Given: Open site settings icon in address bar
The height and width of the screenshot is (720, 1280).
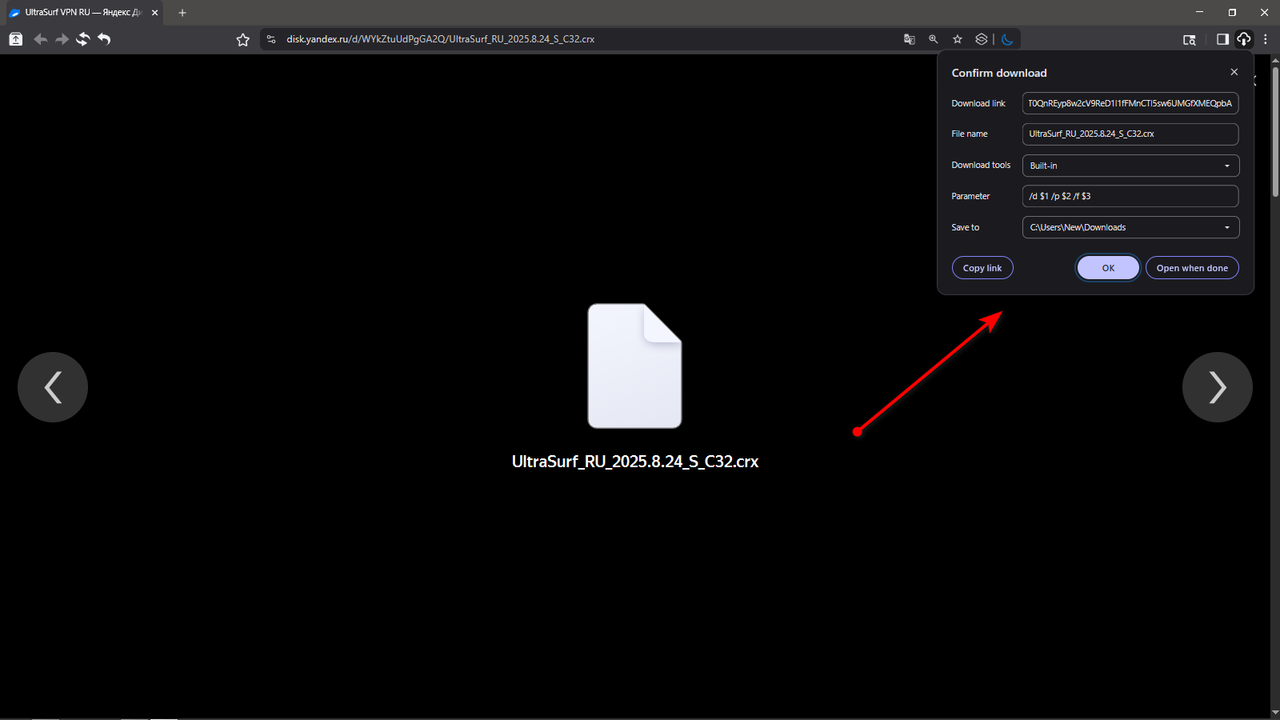Looking at the screenshot, I should pyautogui.click(x=270, y=40).
